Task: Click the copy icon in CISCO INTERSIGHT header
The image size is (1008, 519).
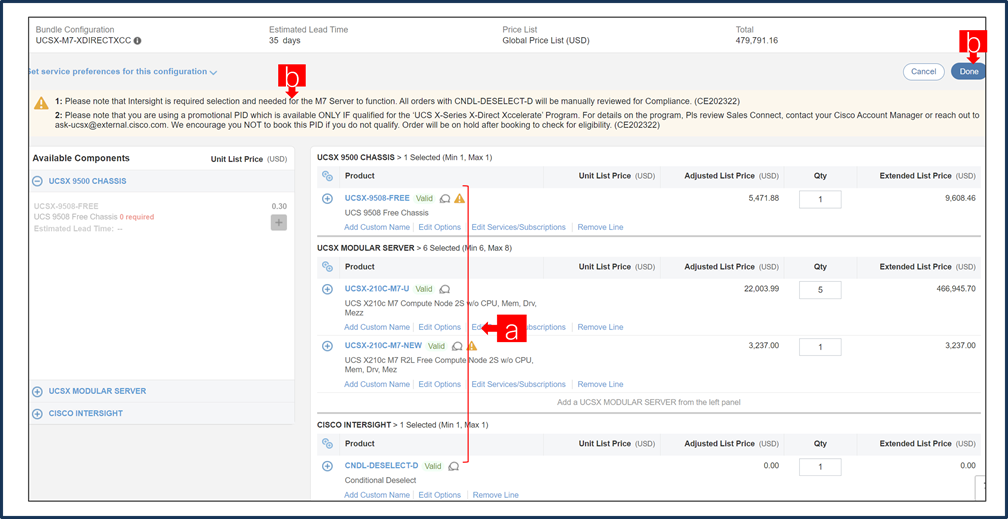Action: pyautogui.click(x=327, y=444)
